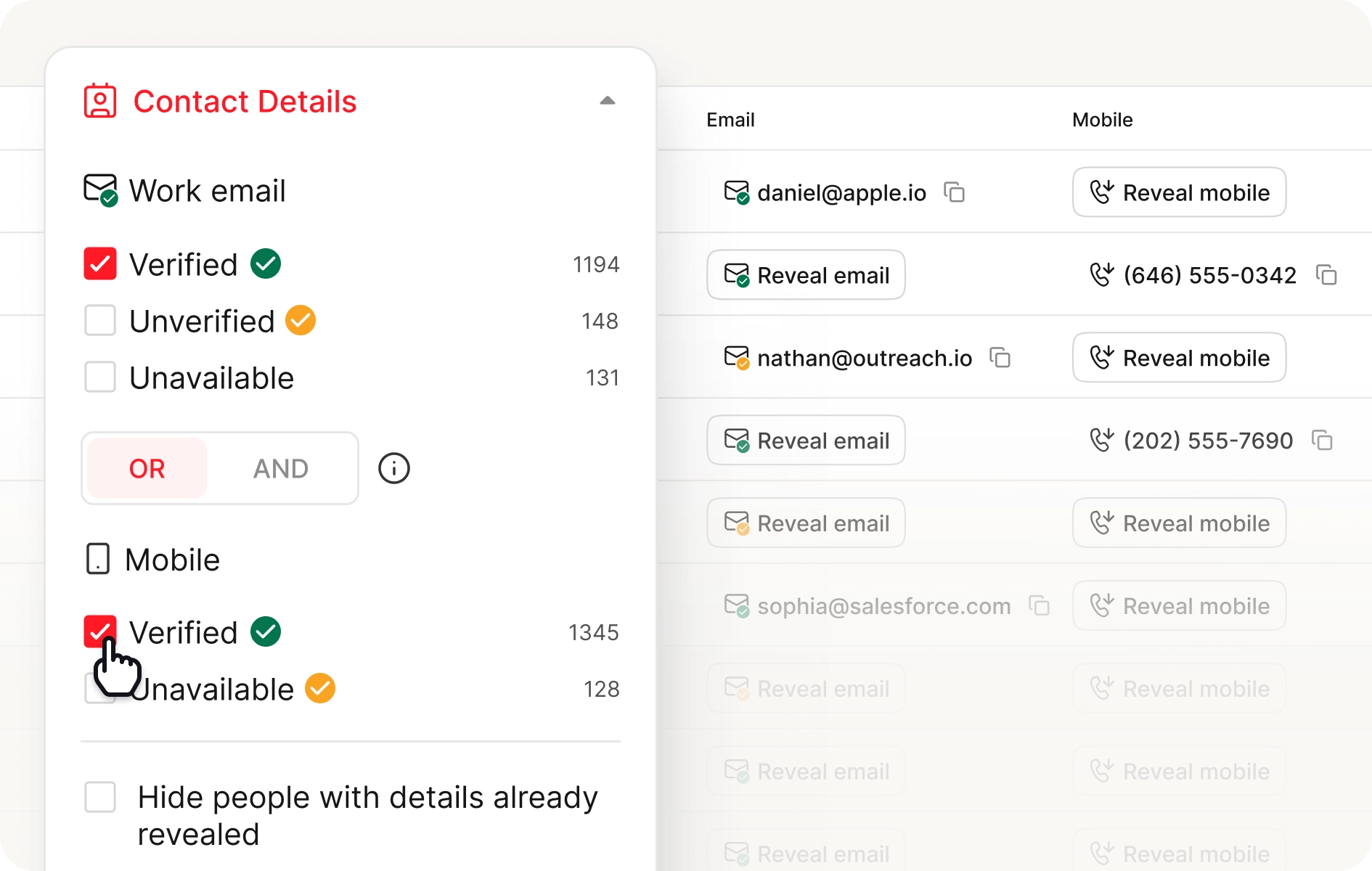This screenshot has height=871, width=1372.
Task: Switch the filter operator to AND
Action: [281, 469]
